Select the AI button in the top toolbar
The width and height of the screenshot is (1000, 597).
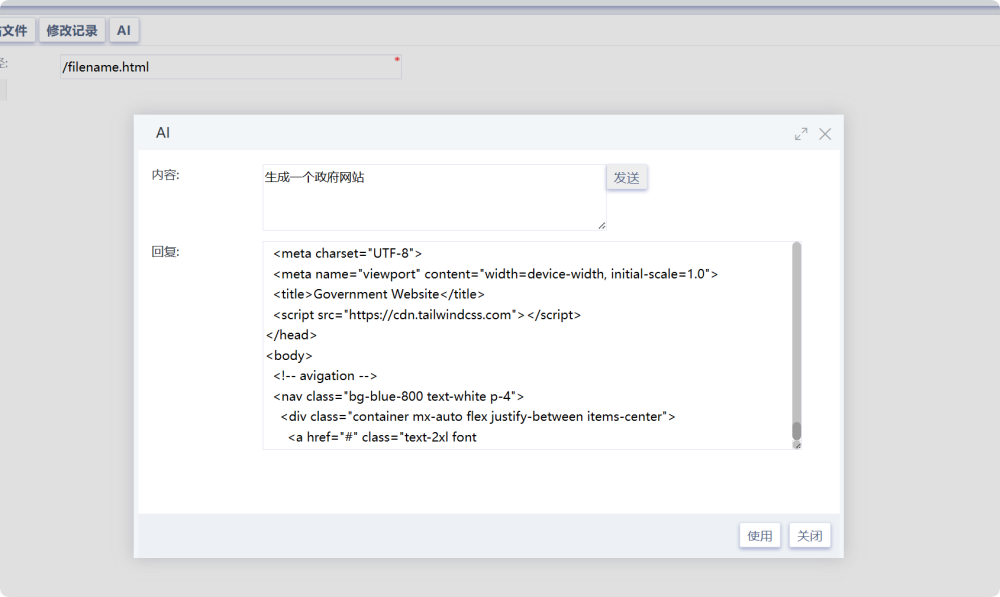[x=124, y=31]
